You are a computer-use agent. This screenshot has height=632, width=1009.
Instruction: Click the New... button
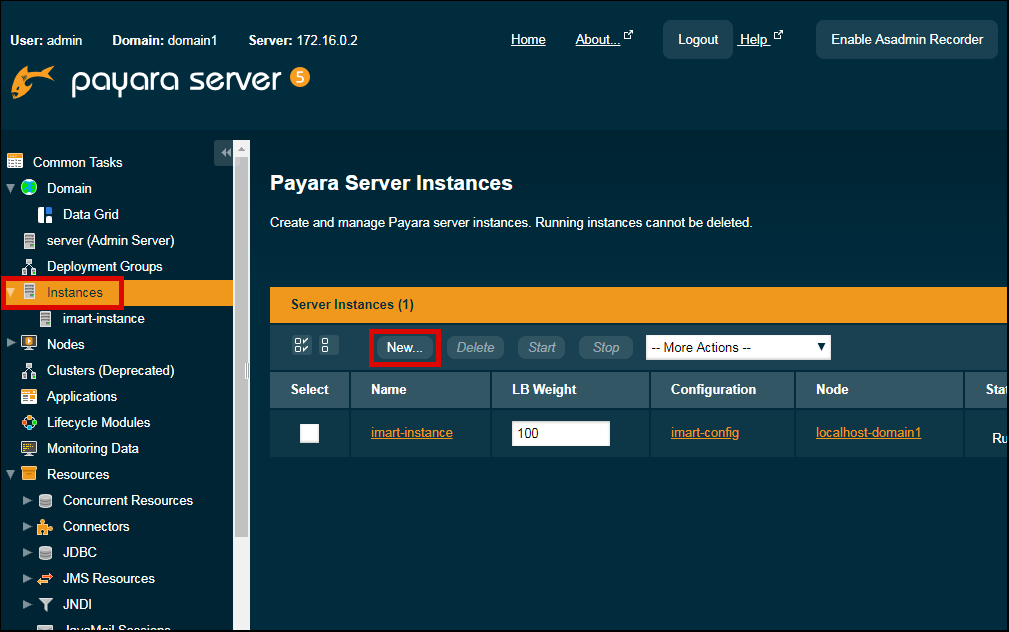(405, 348)
